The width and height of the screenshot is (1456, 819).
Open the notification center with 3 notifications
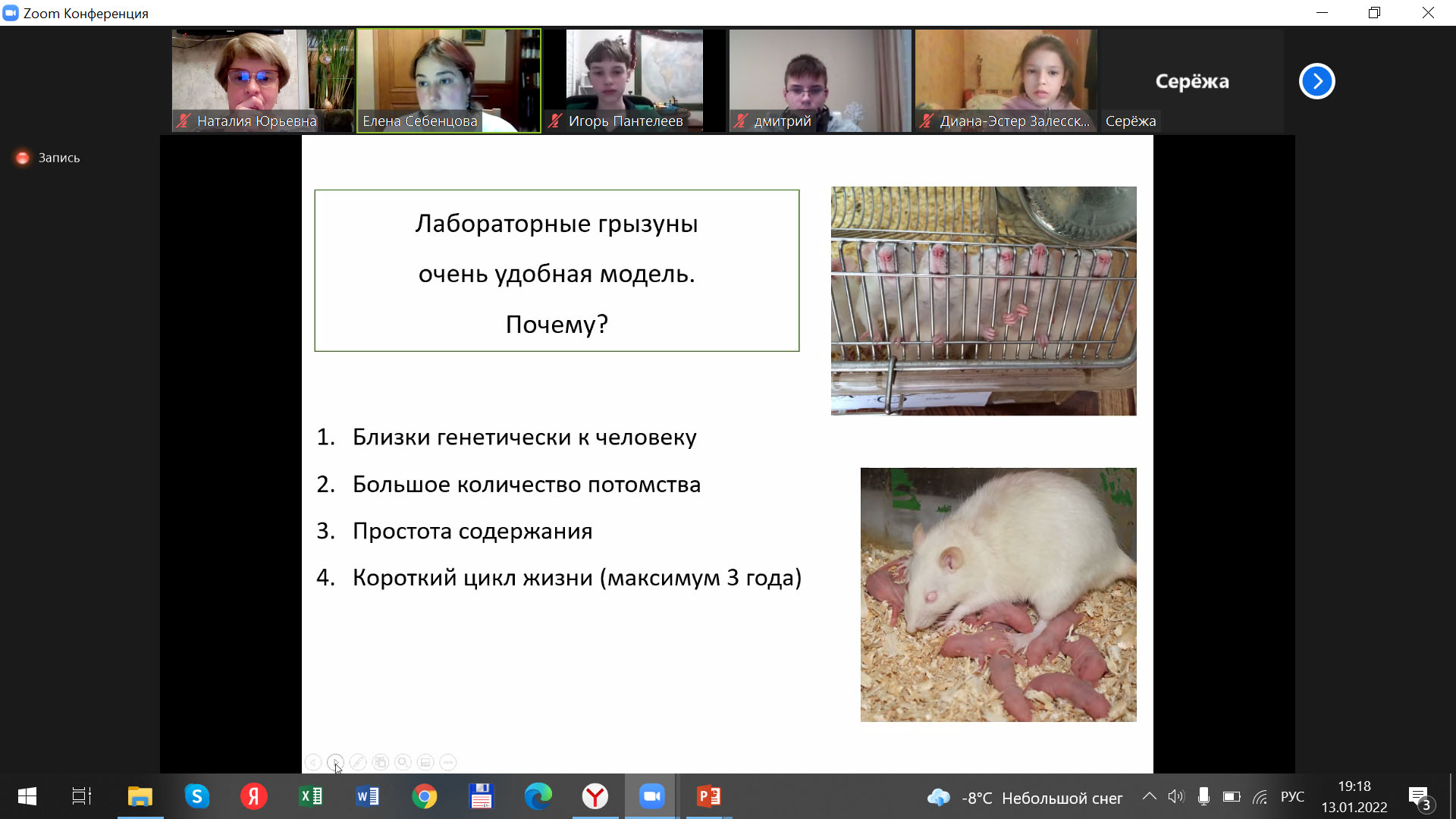1421,798
